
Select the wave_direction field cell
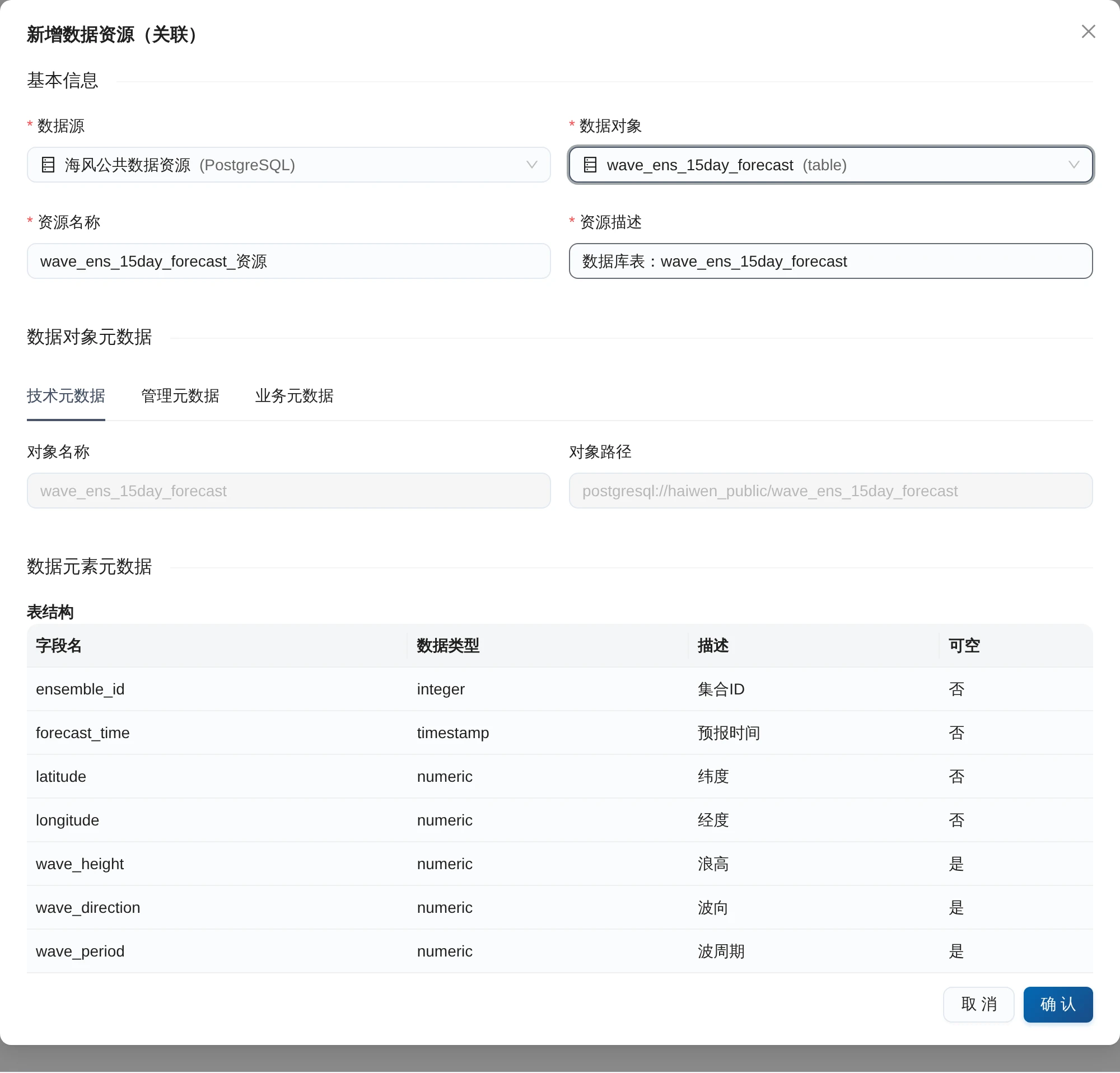[217, 908]
